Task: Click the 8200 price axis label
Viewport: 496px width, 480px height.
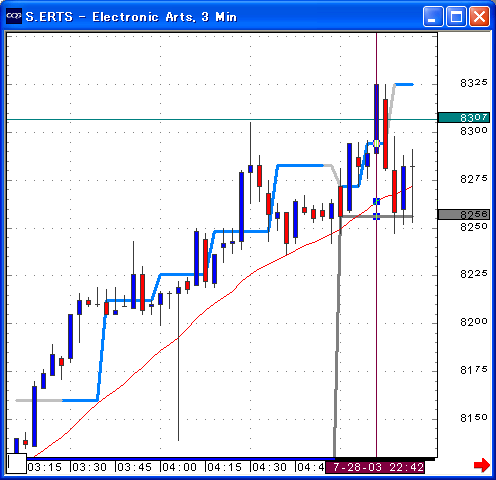Action: [x=474, y=322]
